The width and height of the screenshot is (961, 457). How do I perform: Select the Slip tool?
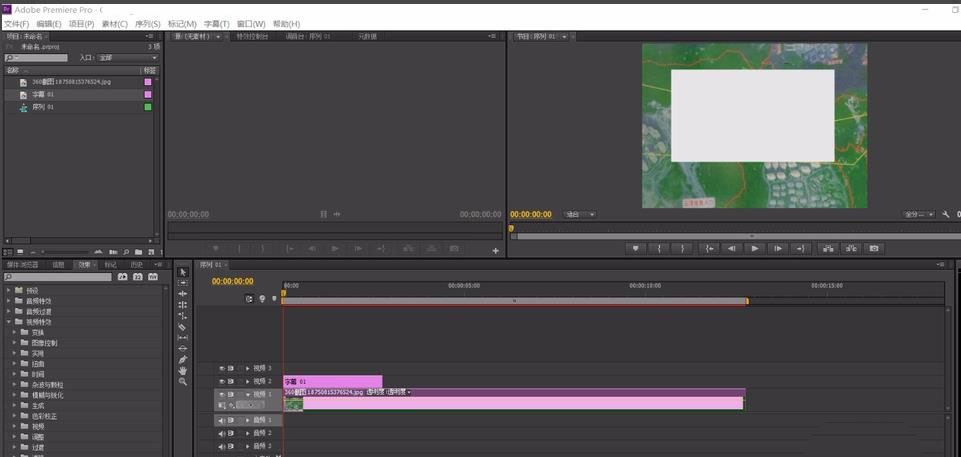[x=183, y=338]
